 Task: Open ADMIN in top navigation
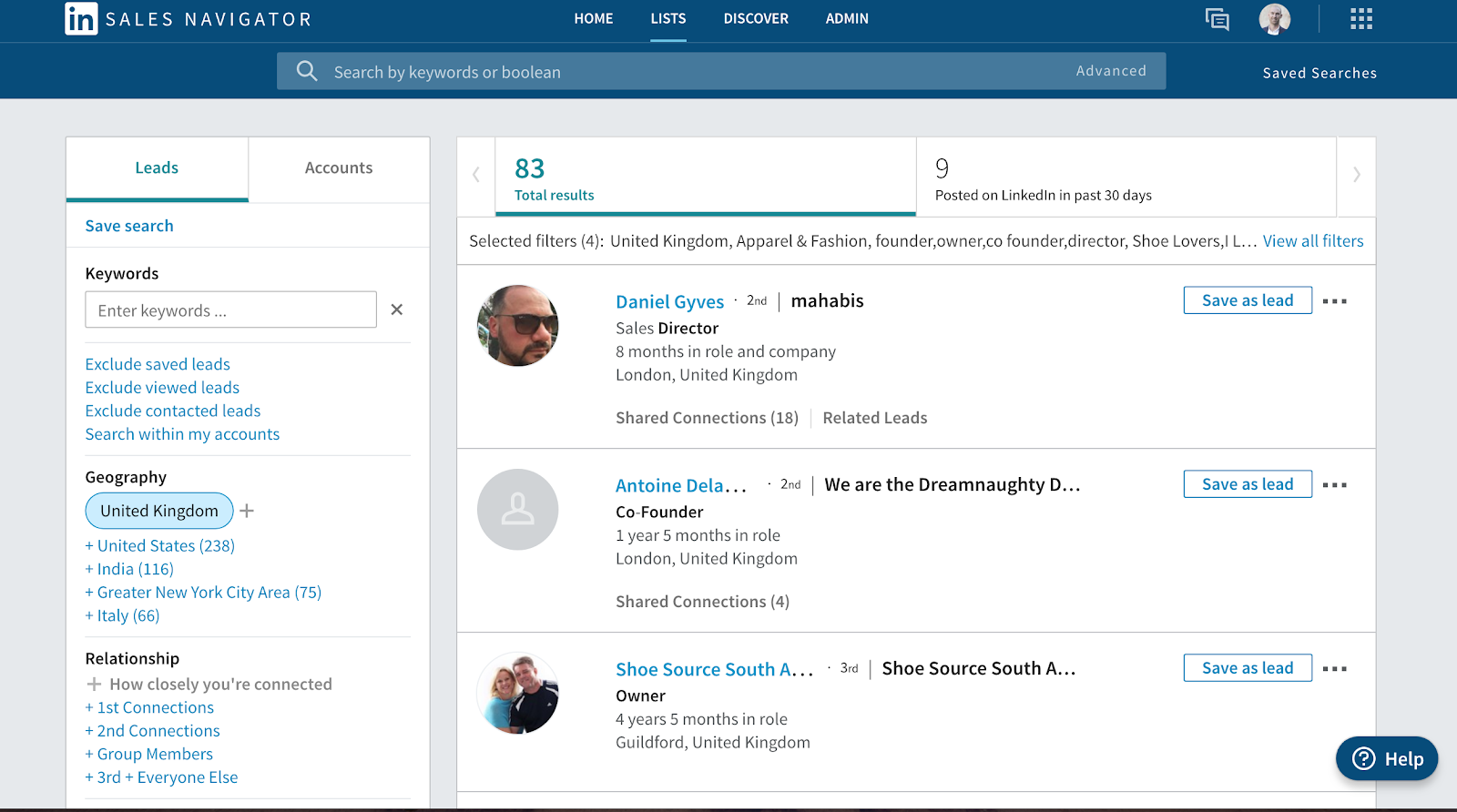pyautogui.click(x=847, y=18)
